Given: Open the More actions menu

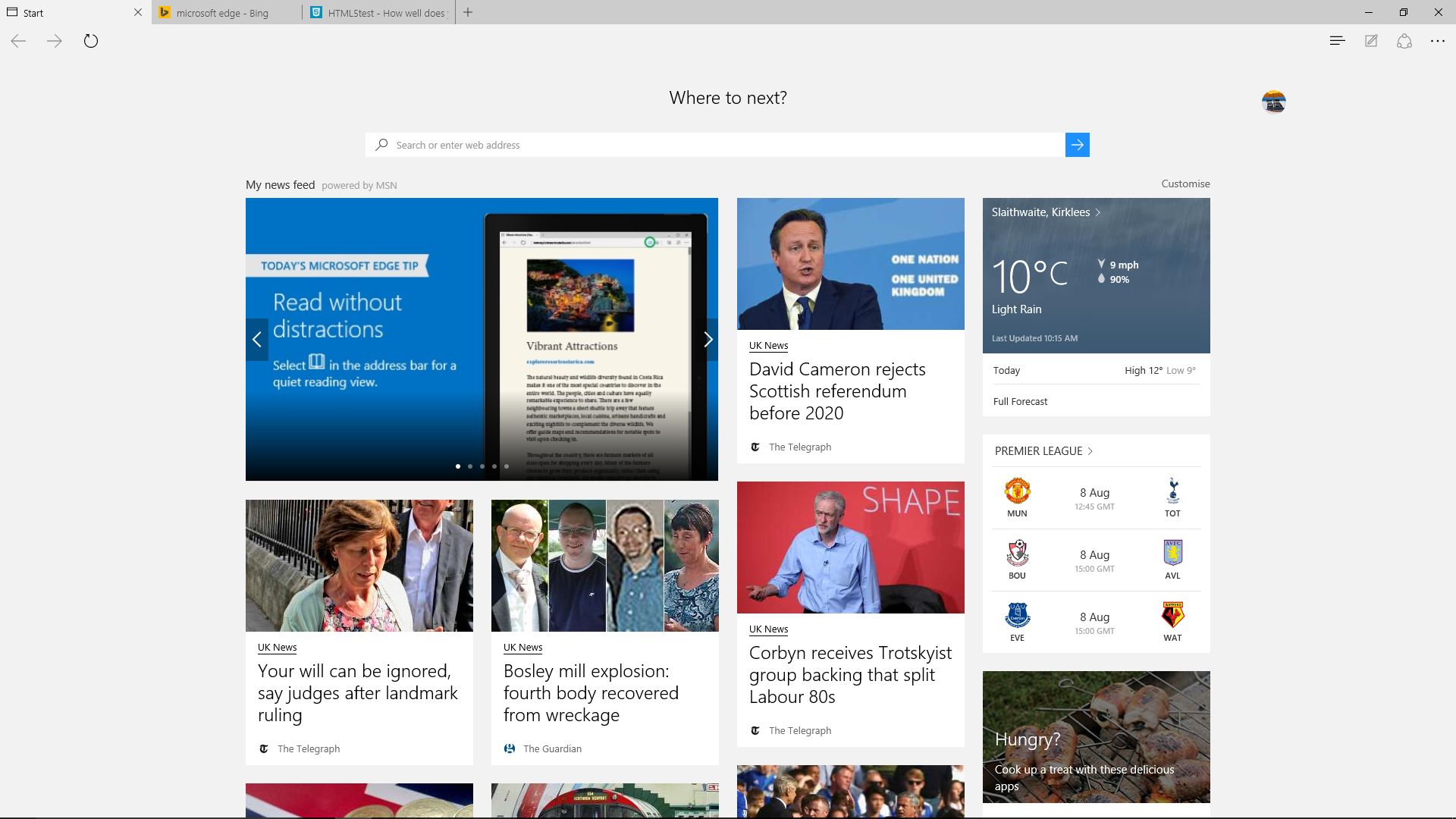Looking at the screenshot, I should 1438,40.
